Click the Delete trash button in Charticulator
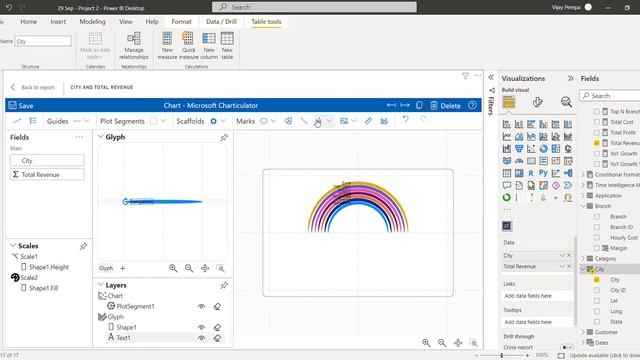 pyautogui.click(x=445, y=106)
